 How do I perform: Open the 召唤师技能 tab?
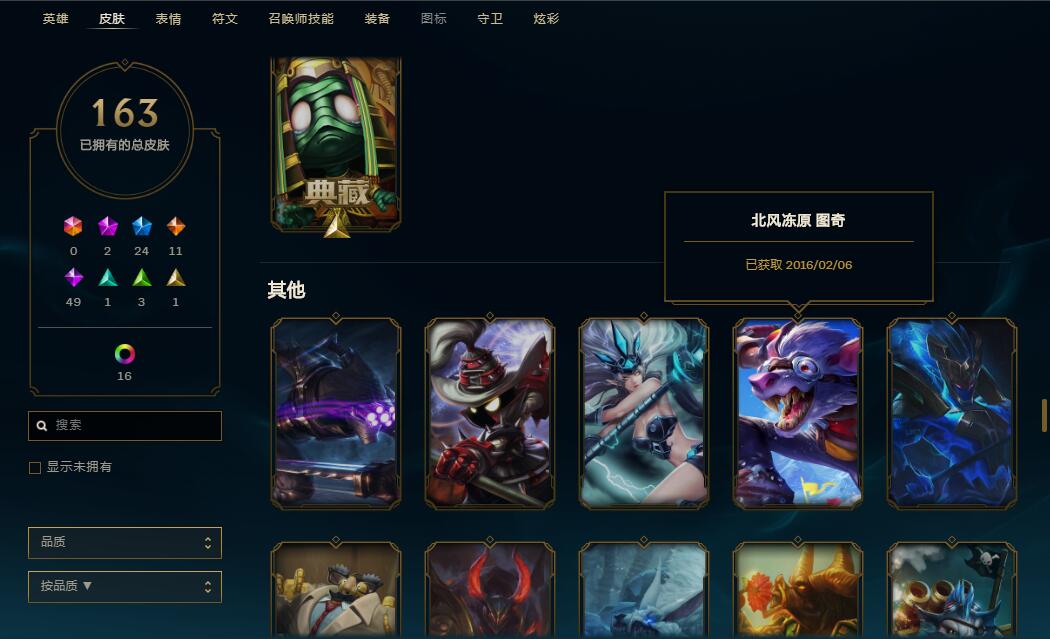pyautogui.click(x=301, y=19)
